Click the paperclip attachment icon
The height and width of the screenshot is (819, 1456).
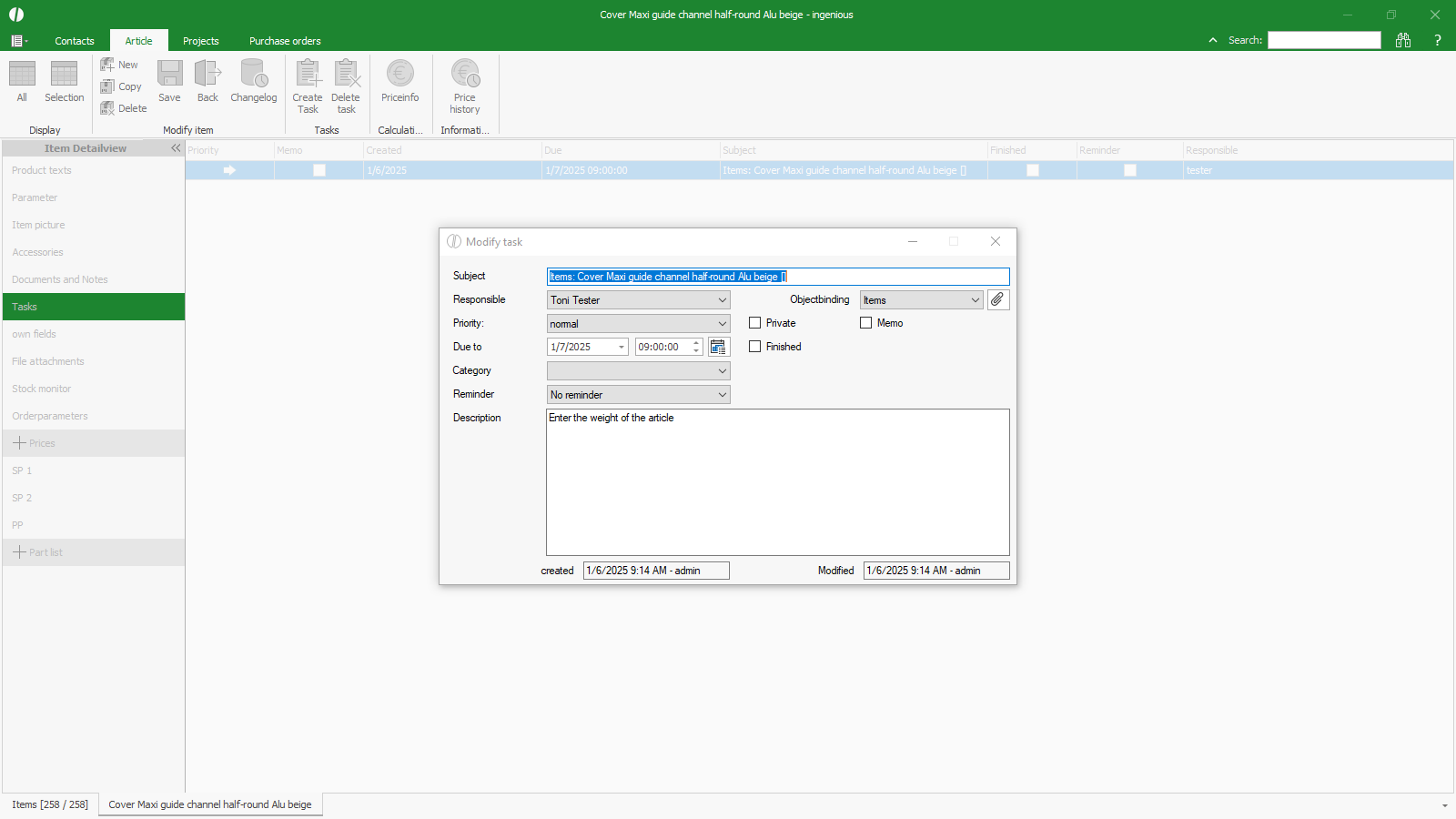pos(997,299)
